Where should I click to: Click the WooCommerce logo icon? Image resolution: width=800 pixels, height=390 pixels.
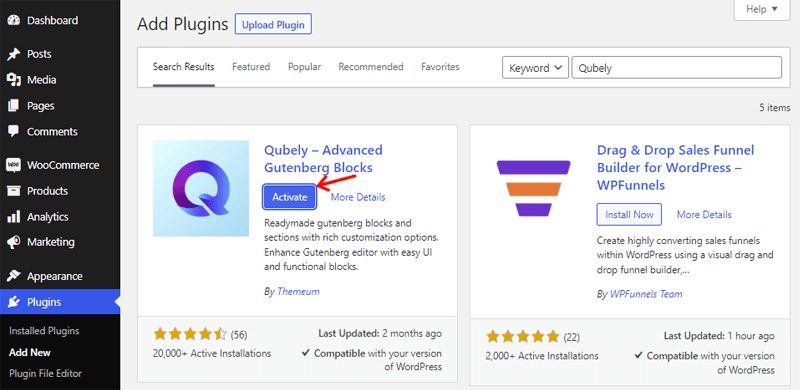[14, 165]
